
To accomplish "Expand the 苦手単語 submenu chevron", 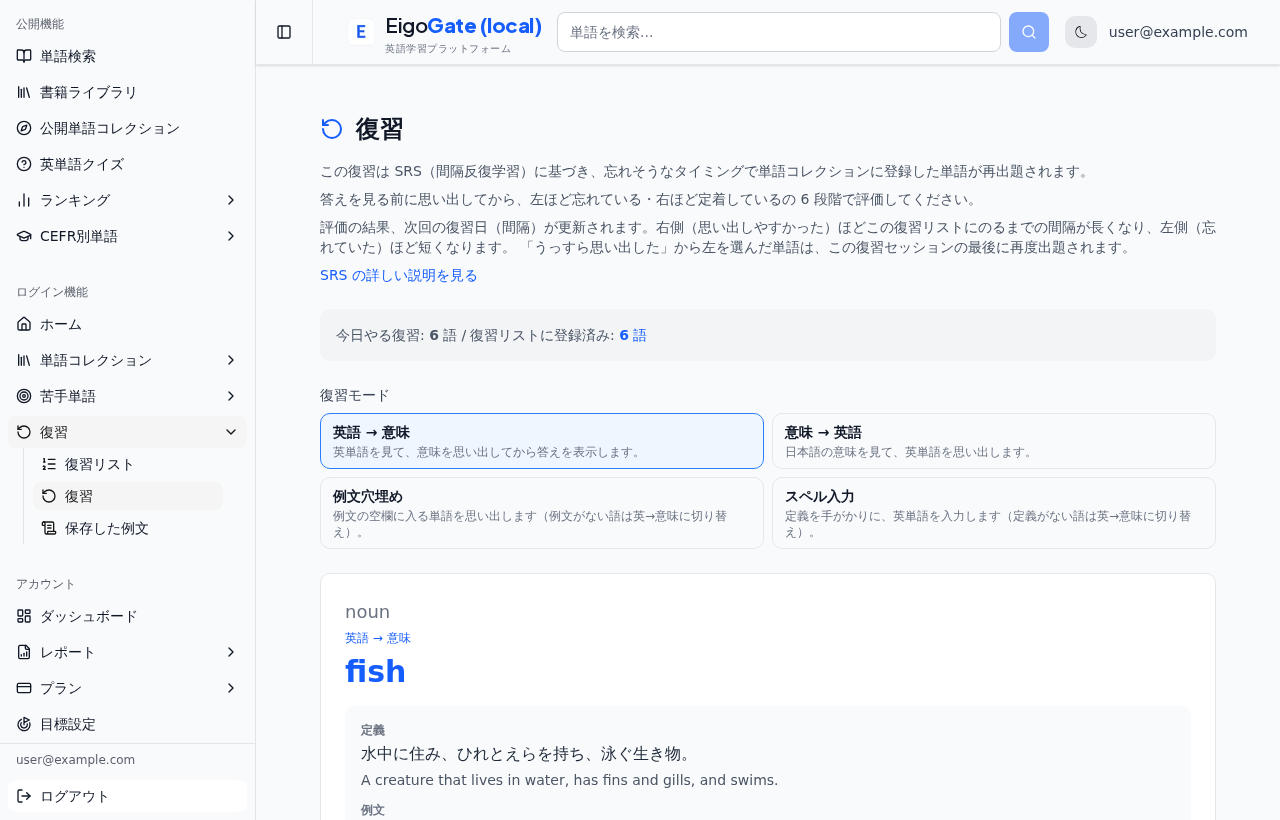I will tap(231, 396).
